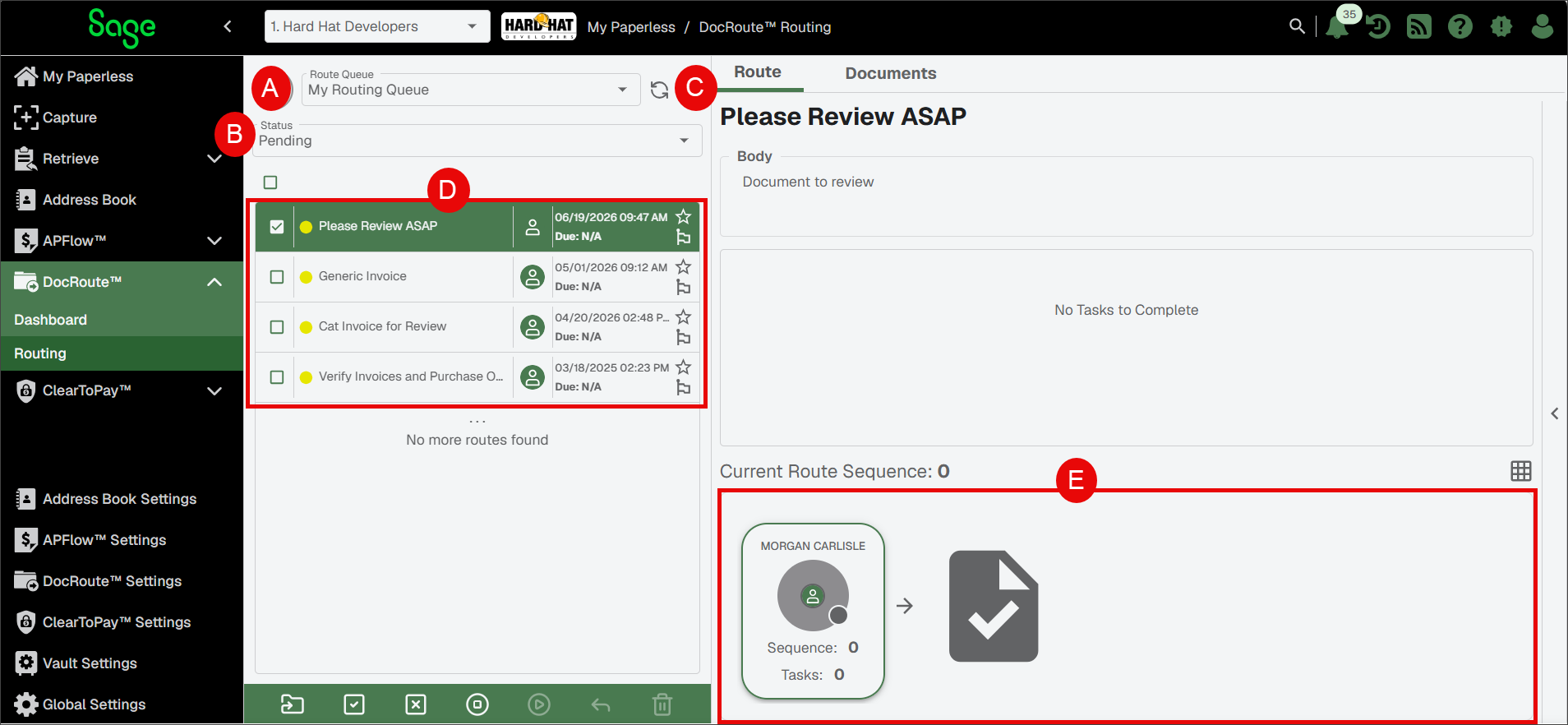The height and width of the screenshot is (725, 1568).
Task: Open Vault Settings
Action: (x=122, y=663)
